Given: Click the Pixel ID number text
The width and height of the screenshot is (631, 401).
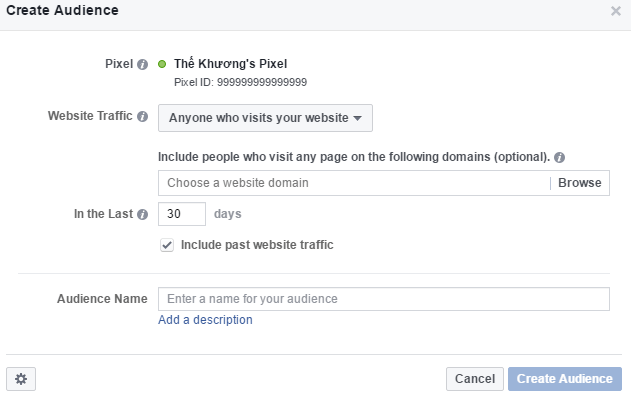Looking at the screenshot, I should pos(240,82).
